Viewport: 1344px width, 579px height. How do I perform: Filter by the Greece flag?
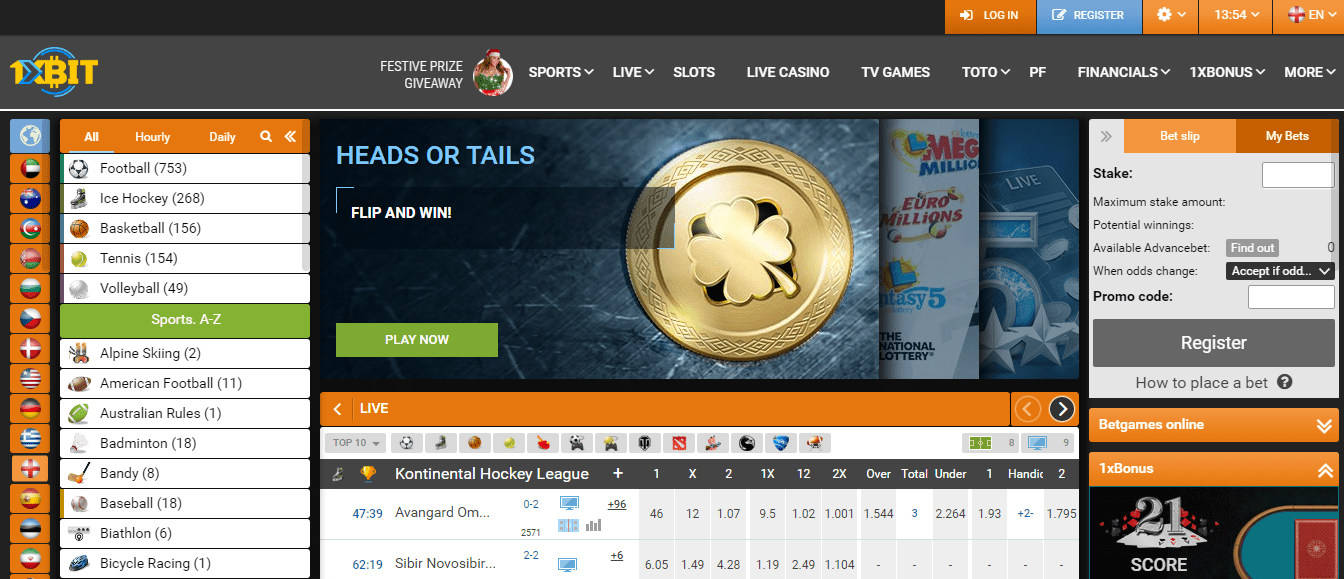(x=30, y=438)
